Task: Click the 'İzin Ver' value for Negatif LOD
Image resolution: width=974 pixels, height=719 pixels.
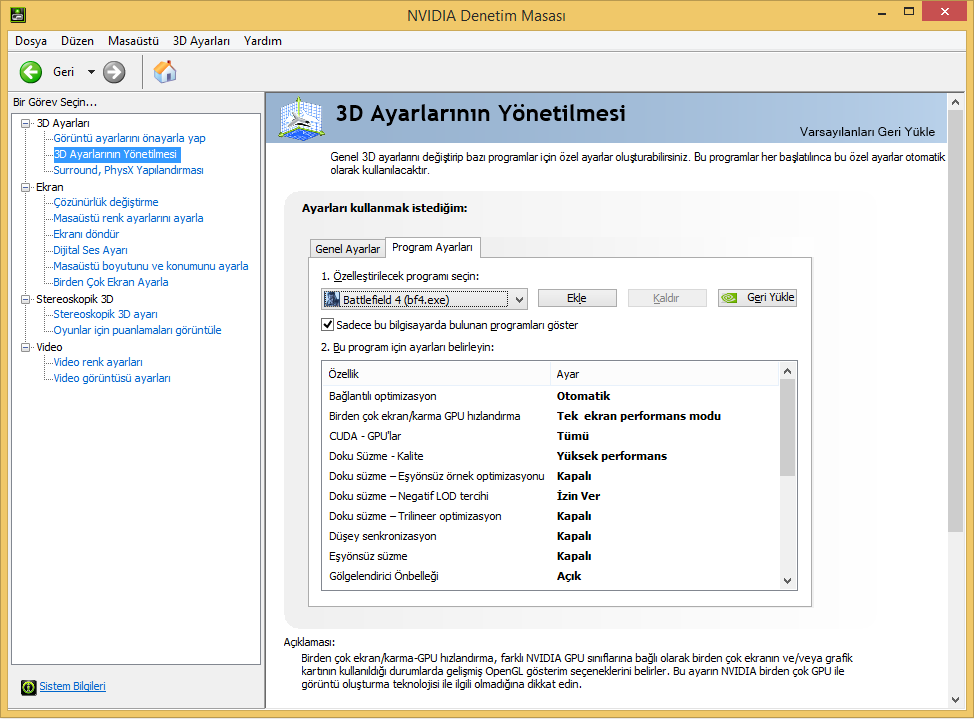Action: (578, 496)
